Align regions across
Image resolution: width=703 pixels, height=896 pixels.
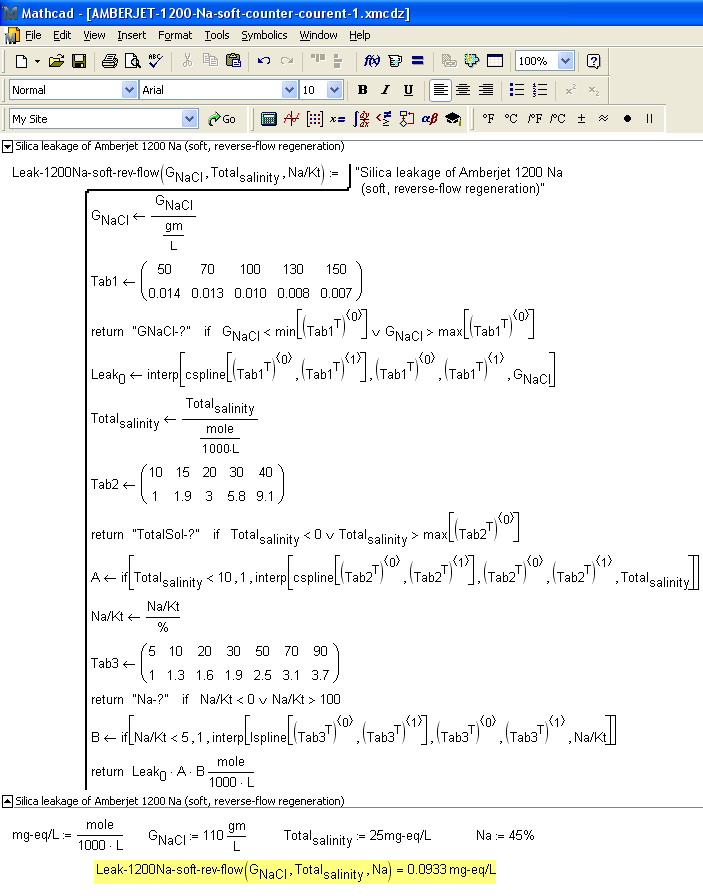[x=317, y=60]
